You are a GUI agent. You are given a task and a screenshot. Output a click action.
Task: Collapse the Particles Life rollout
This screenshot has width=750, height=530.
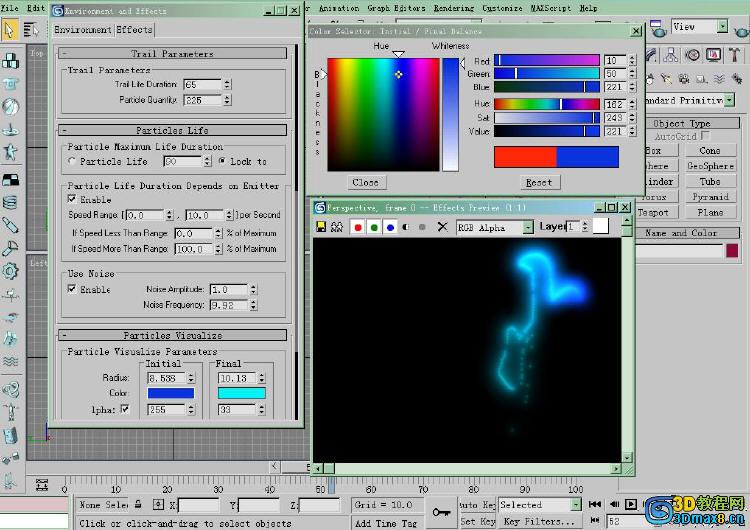pos(172,130)
